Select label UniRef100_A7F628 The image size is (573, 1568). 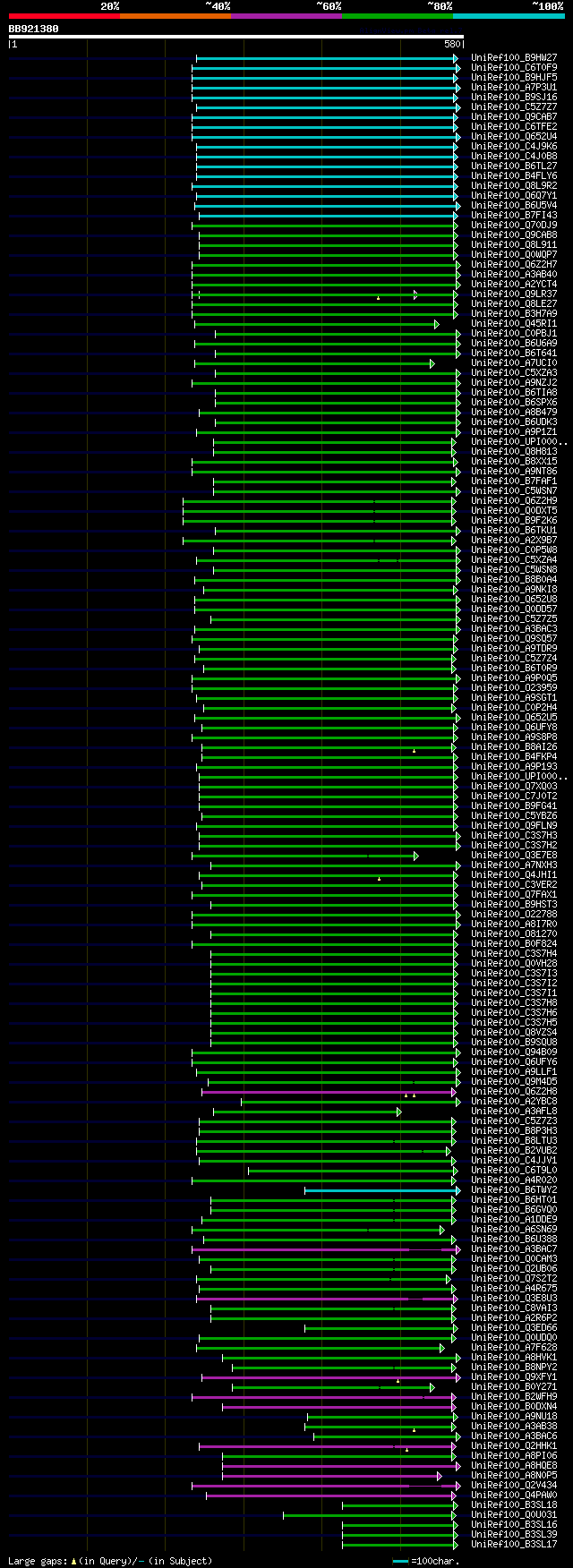514,1348
